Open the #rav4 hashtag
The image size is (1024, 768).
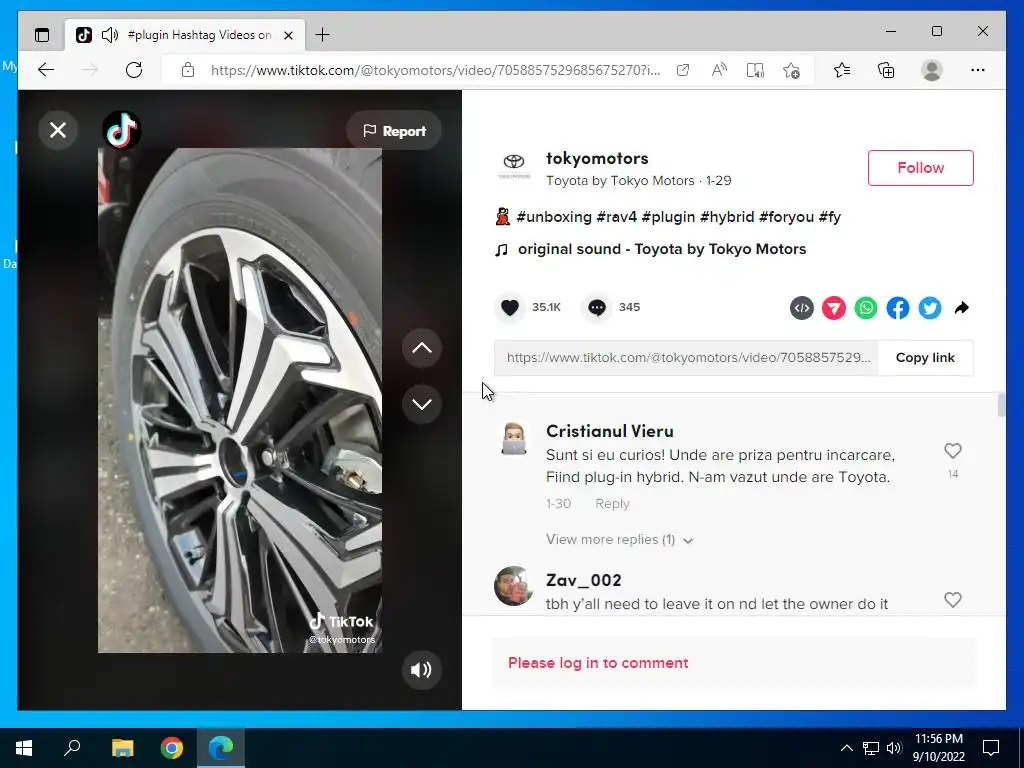click(616, 217)
